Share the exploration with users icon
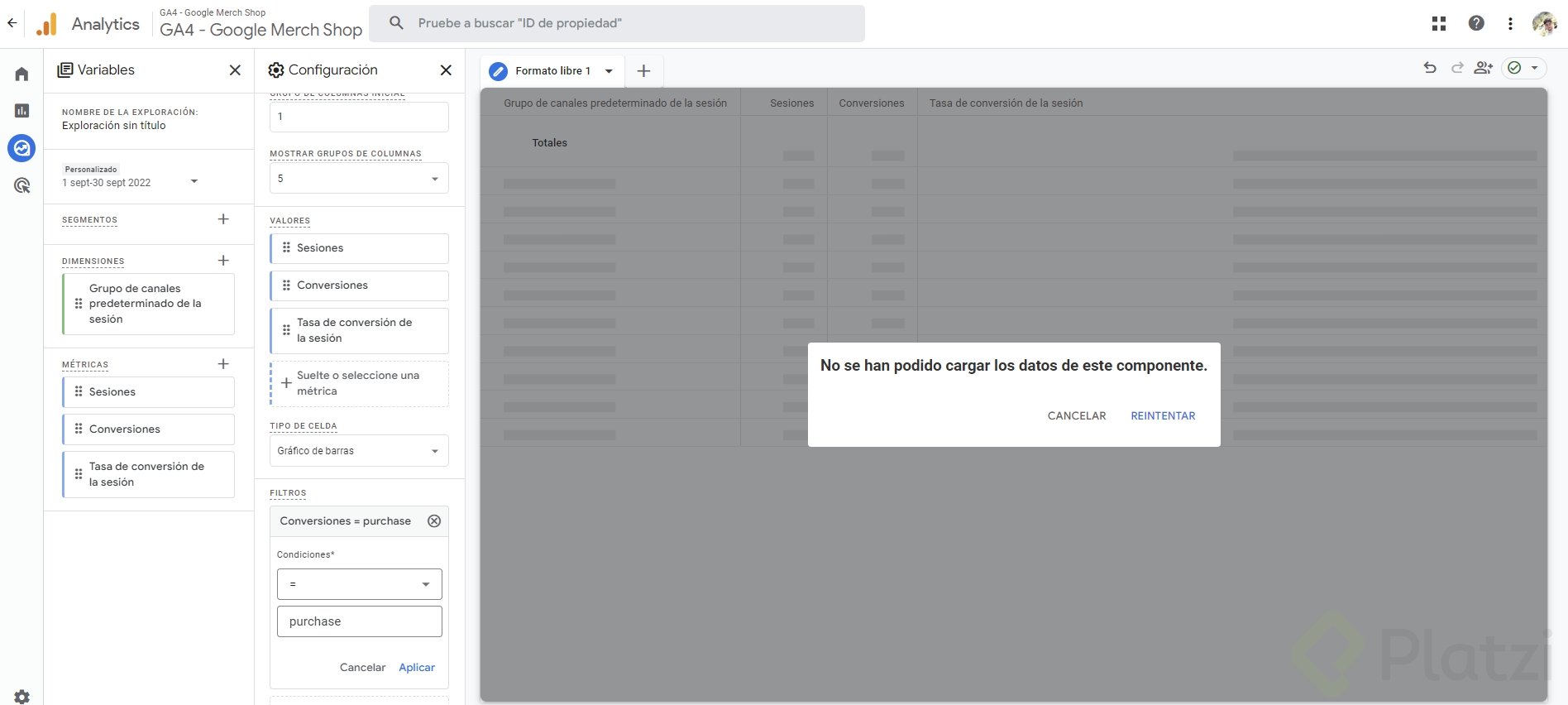1568x705 pixels. point(1484,68)
